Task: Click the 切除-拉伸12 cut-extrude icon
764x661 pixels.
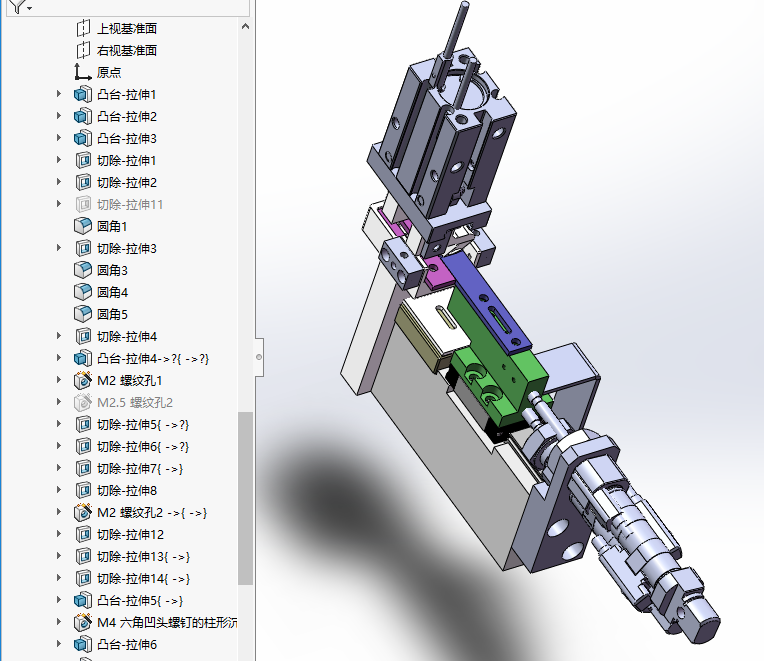Action: click(83, 534)
